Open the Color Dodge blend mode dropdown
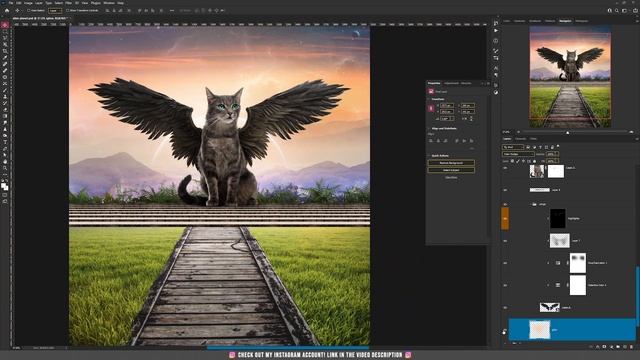Screen dimensions: 640x360 (518, 154)
